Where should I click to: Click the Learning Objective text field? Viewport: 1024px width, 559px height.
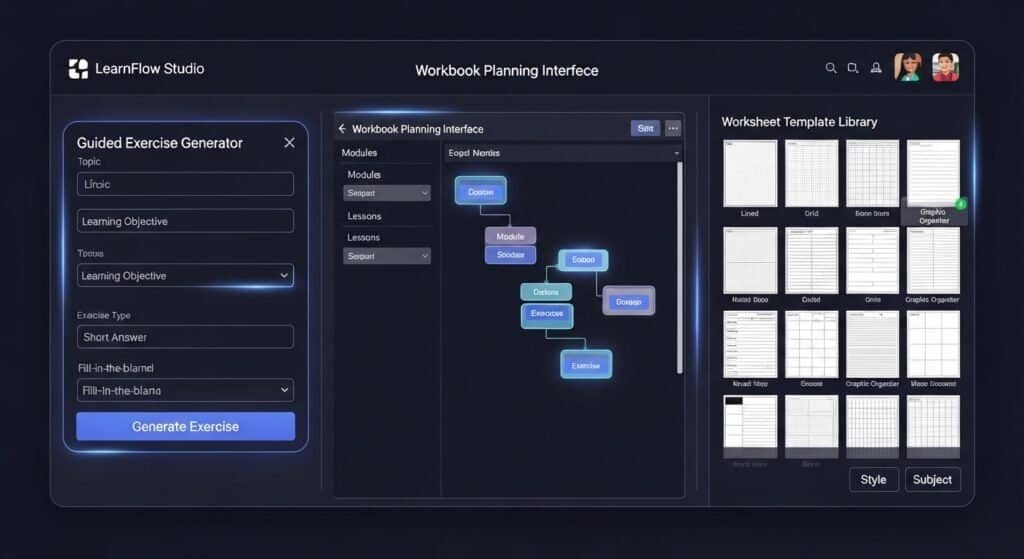pyautogui.click(x=185, y=221)
